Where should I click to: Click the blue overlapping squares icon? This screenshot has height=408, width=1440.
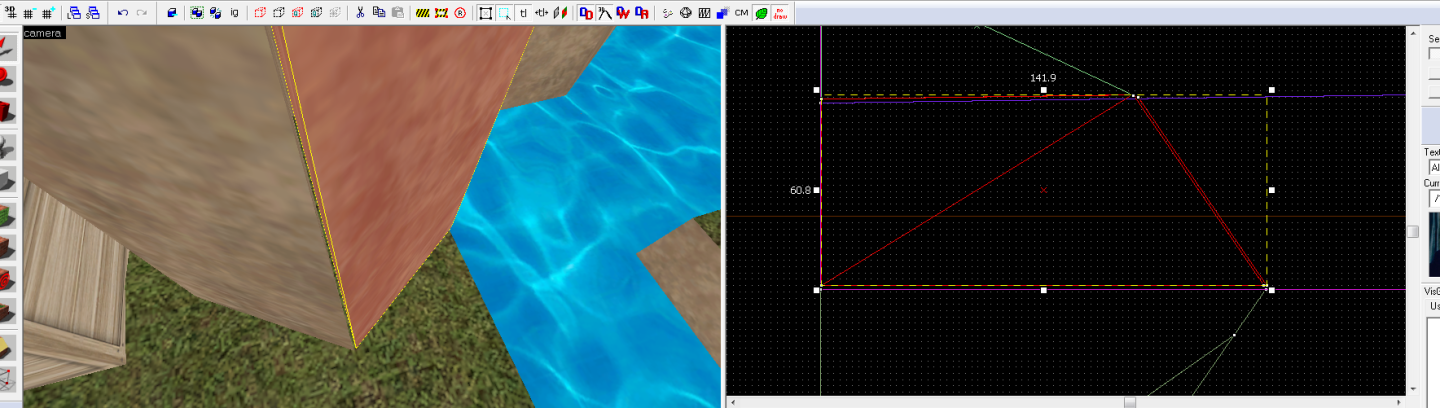[x=722, y=13]
